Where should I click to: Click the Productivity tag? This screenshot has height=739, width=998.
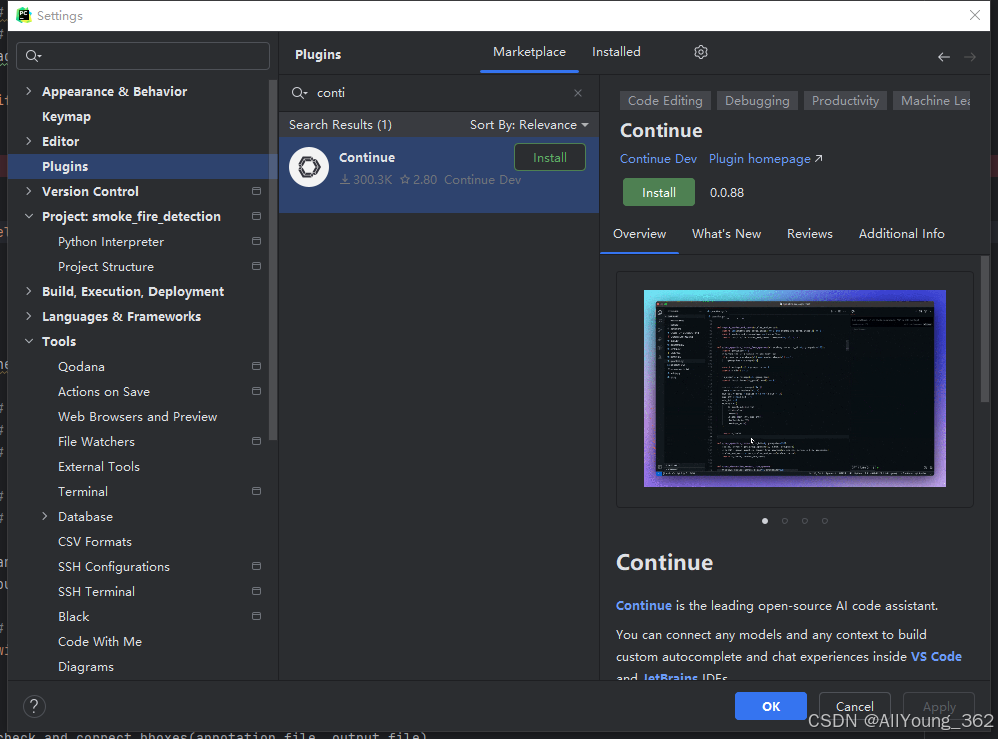click(845, 101)
